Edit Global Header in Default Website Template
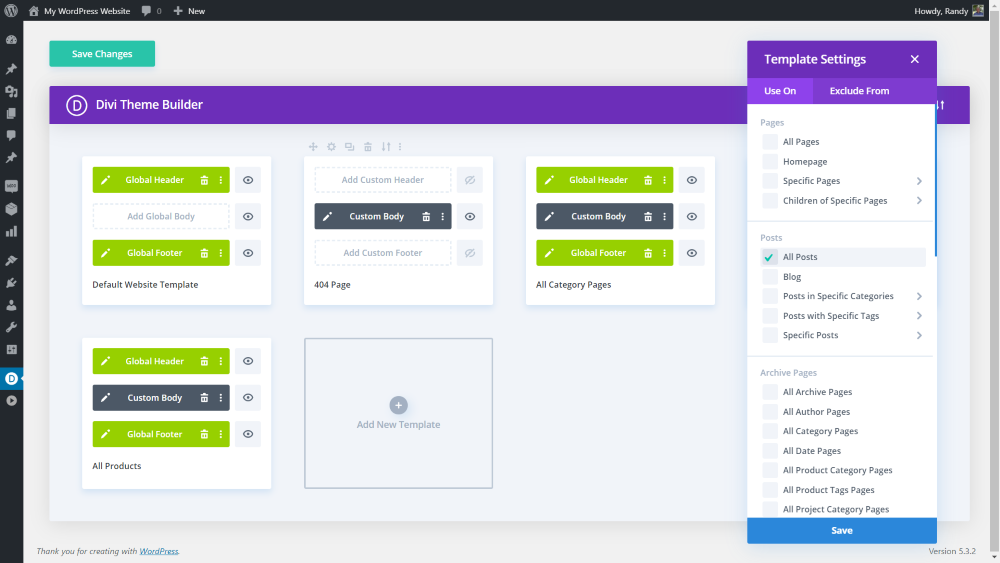Image resolution: width=1000 pixels, height=563 pixels. pos(106,180)
